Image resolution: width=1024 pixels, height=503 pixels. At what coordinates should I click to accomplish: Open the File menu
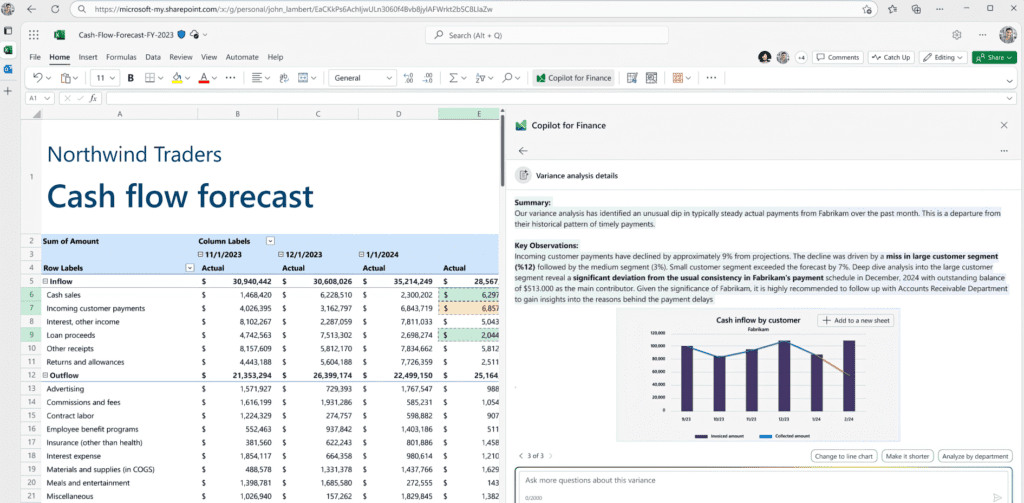[x=35, y=57]
